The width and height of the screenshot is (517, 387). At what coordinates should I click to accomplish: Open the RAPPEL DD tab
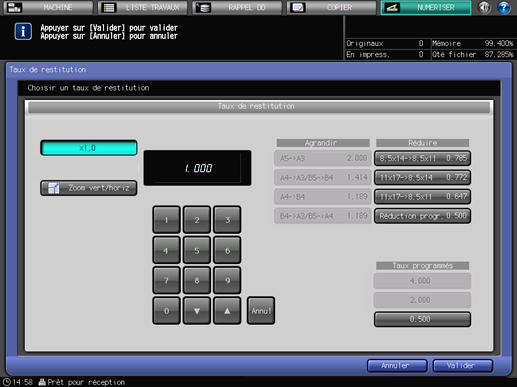point(237,7)
